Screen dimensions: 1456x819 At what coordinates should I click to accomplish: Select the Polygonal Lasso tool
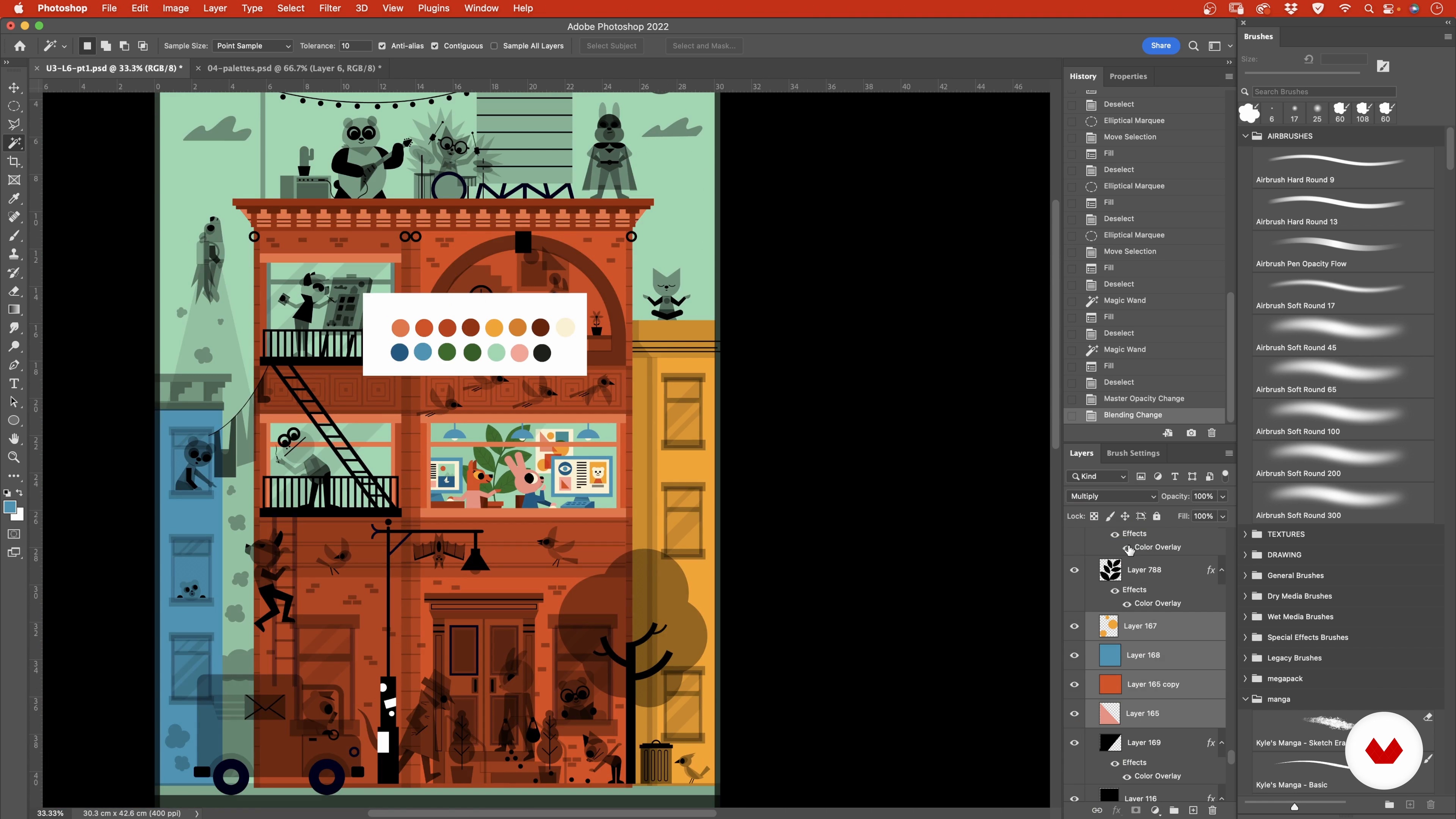pos(14,124)
